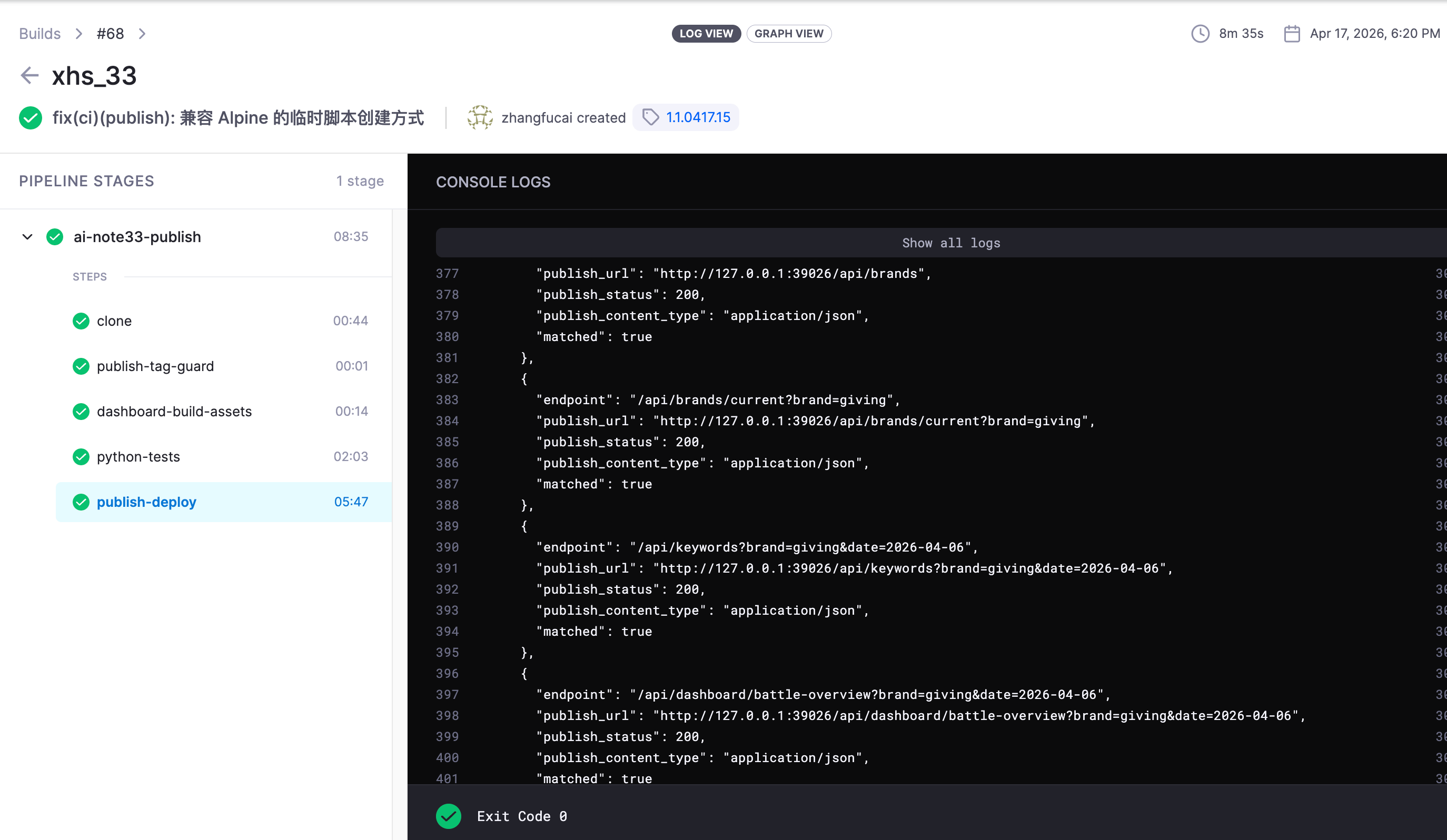This screenshot has height=840, width=1447.
Task: Click zhangfucai's avatar icon
Action: 480,117
